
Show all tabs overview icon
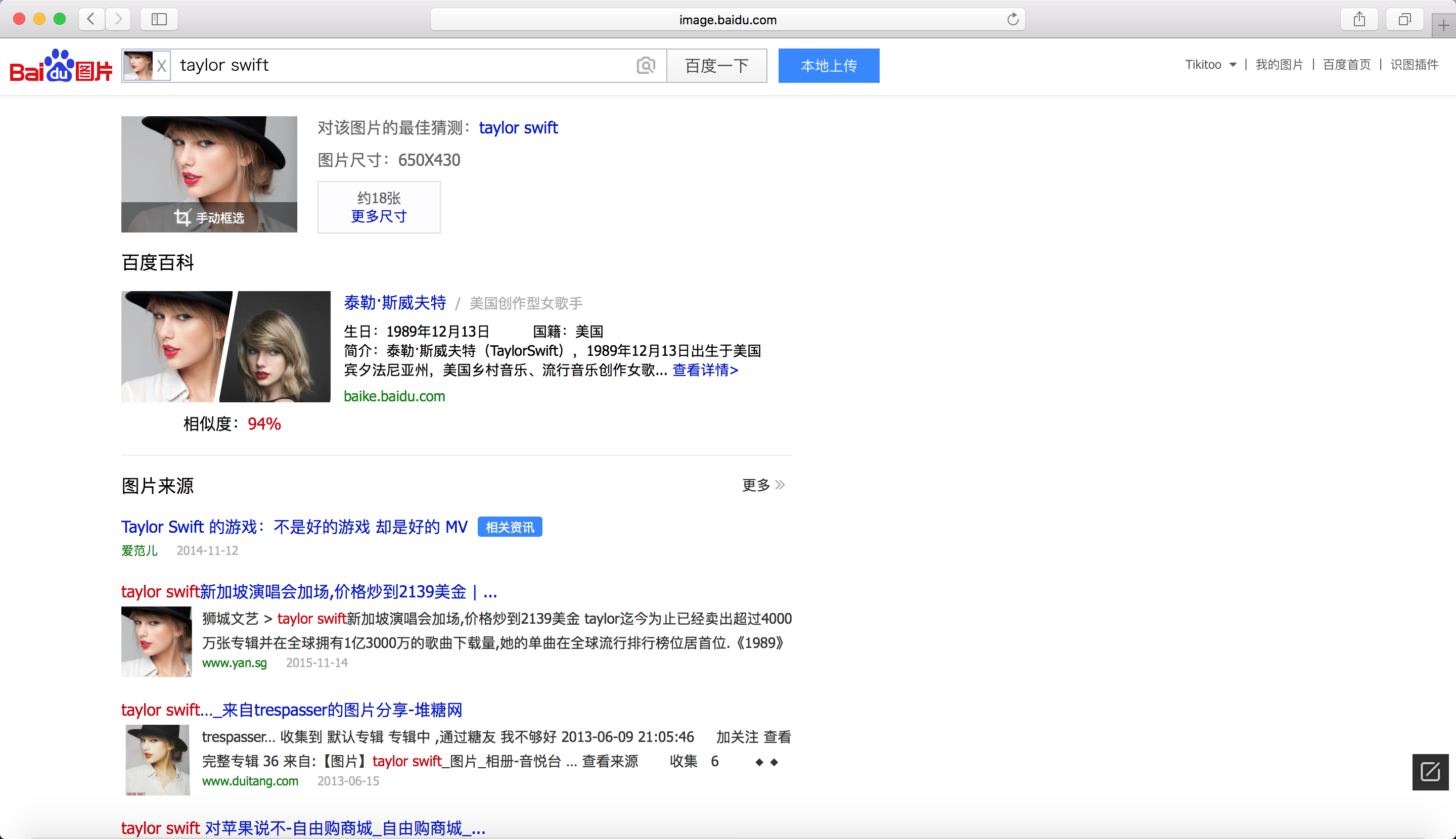point(1405,19)
